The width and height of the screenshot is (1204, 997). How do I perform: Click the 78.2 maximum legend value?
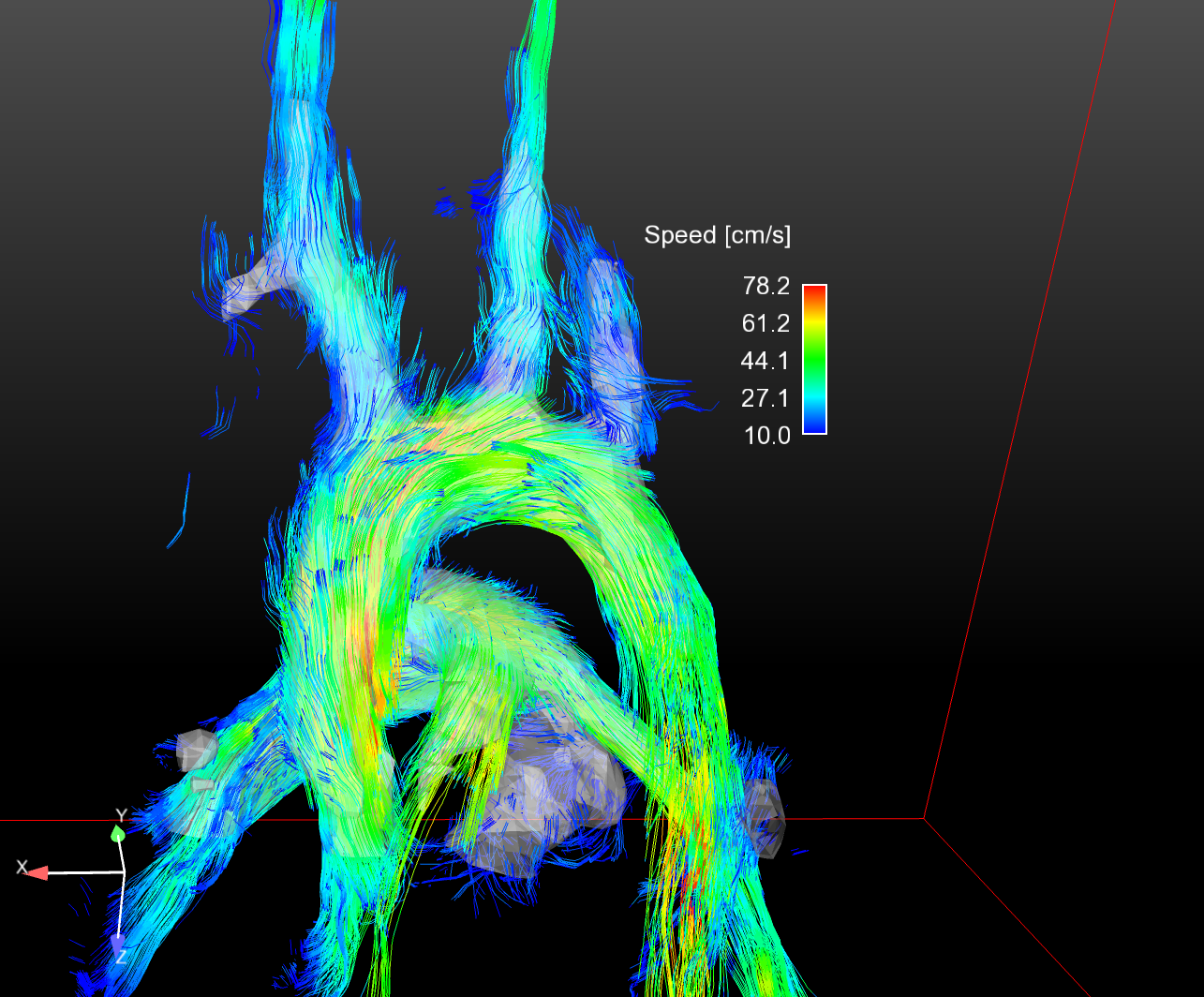pos(766,286)
